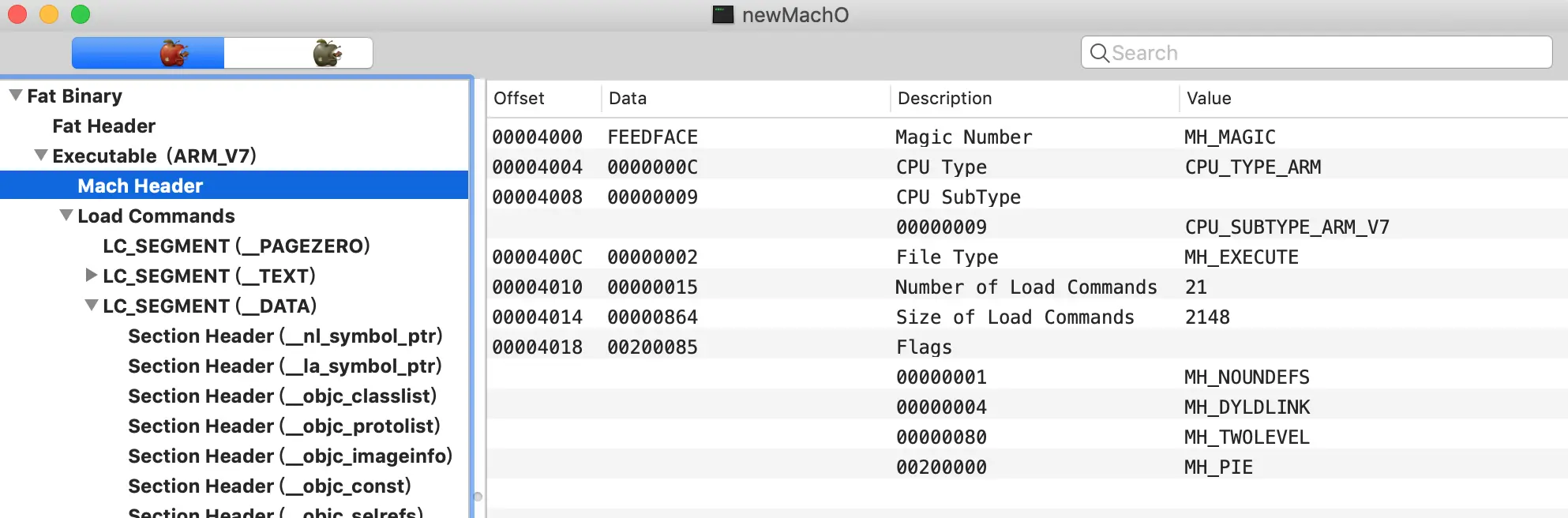The height and width of the screenshot is (518, 1568).
Task: Select offset 0000400C cell
Action: [538, 257]
